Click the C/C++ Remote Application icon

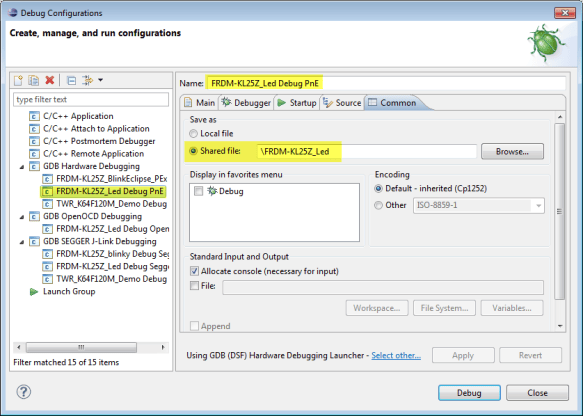pos(34,154)
